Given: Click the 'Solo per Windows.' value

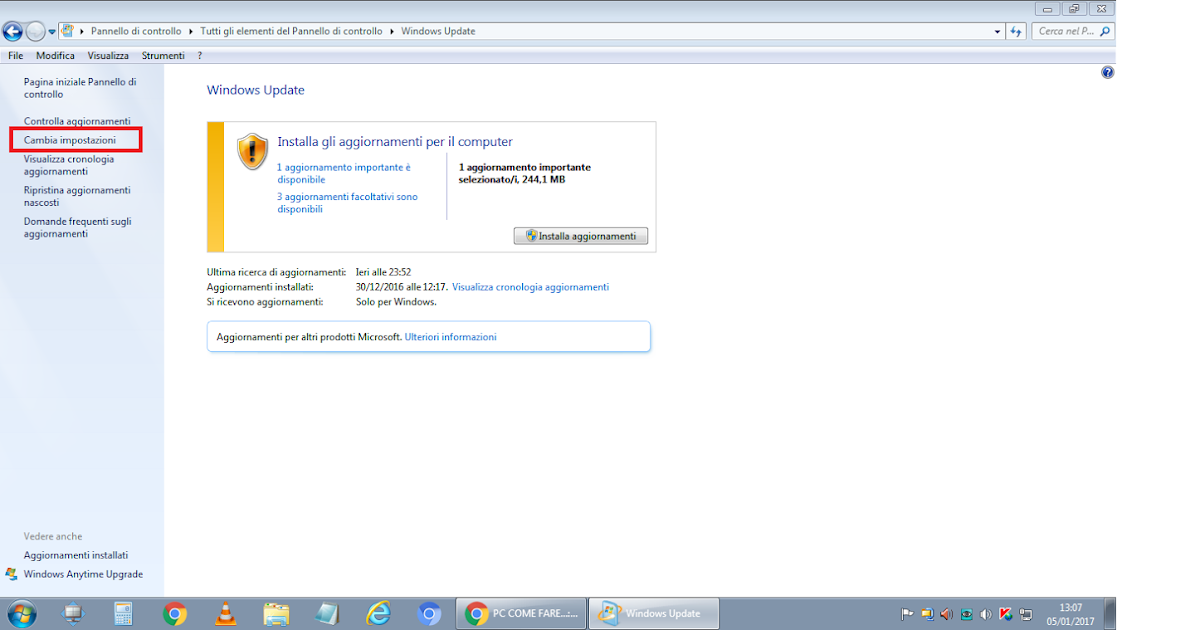Looking at the screenshot, I should (396, 301).
